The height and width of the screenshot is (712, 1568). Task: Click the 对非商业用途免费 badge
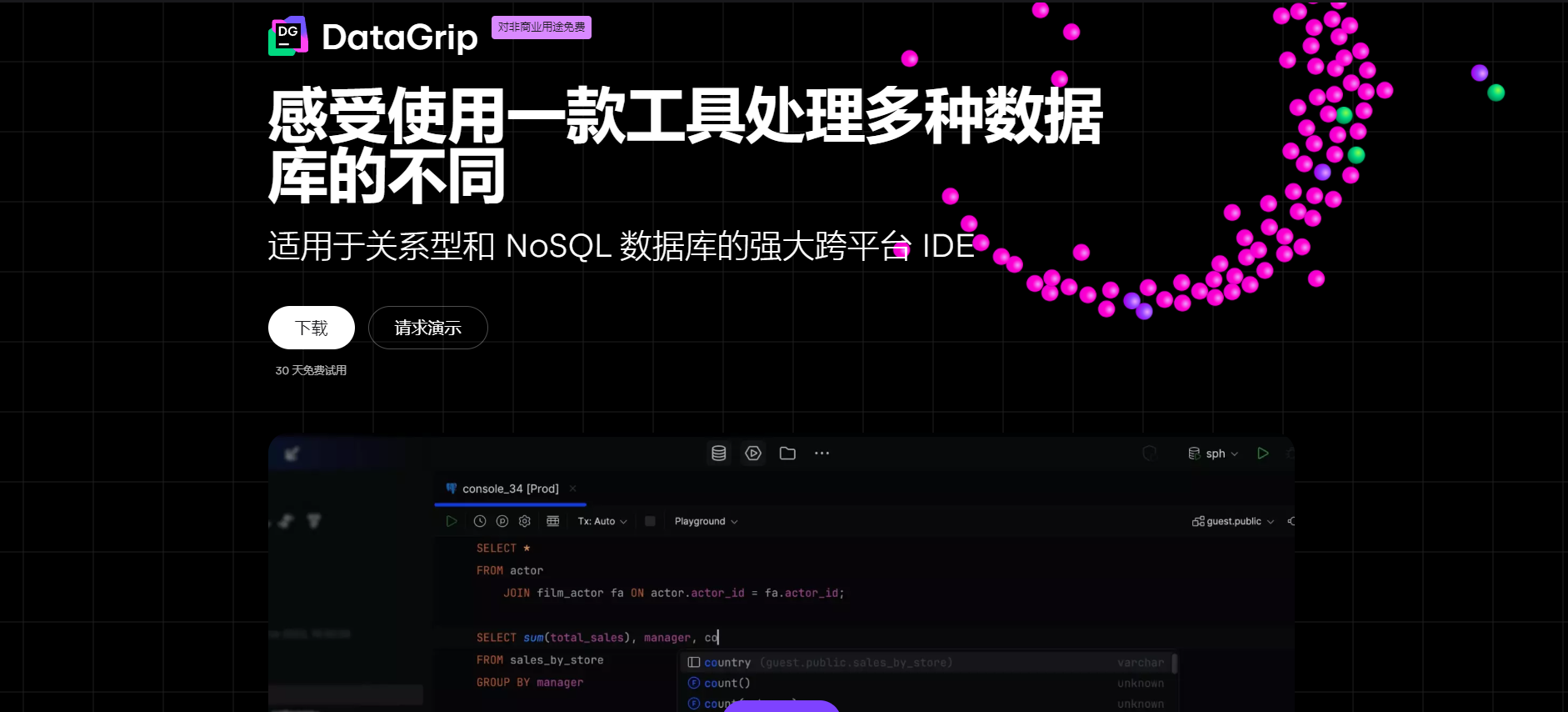tap(542, 28)
